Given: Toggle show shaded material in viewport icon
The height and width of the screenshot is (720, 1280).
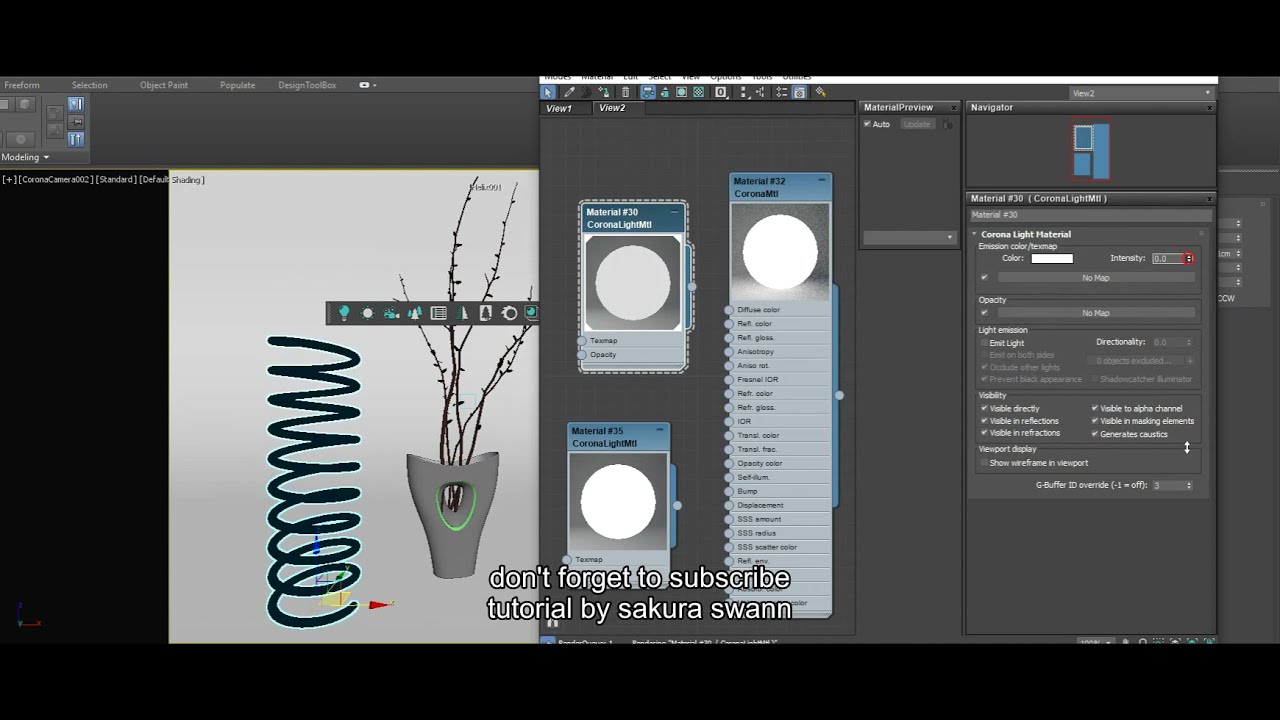Looking at the screenshot, I should pos(682,92).
